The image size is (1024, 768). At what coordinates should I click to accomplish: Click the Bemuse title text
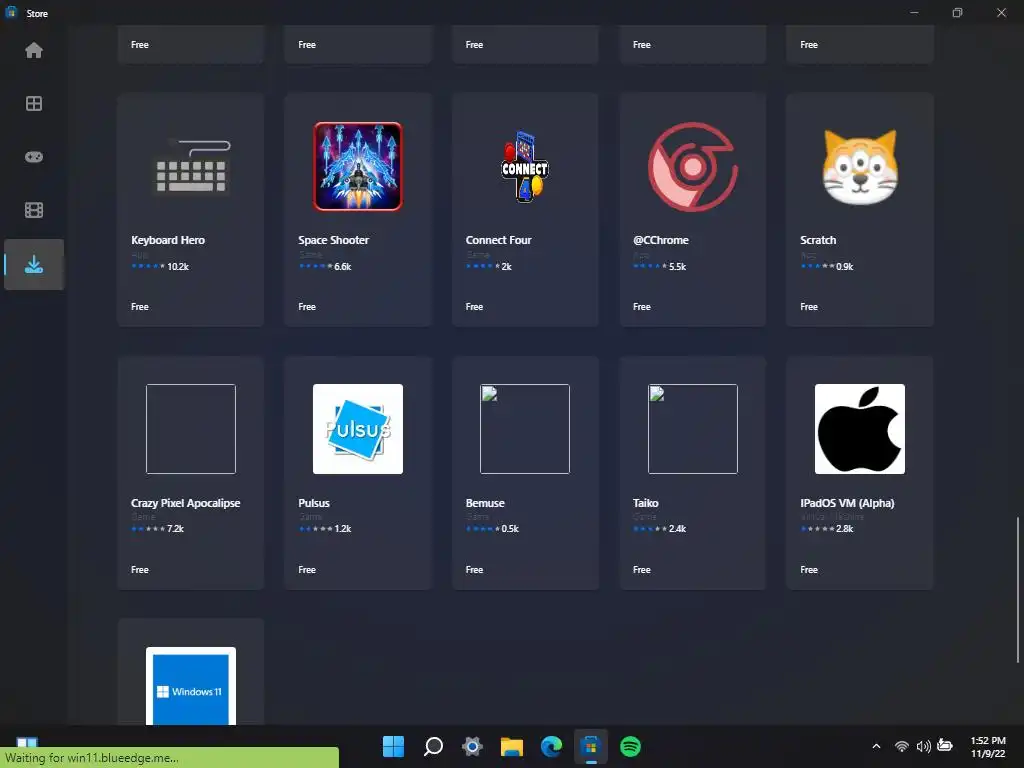pyautogui.click(x=485, y=503)
